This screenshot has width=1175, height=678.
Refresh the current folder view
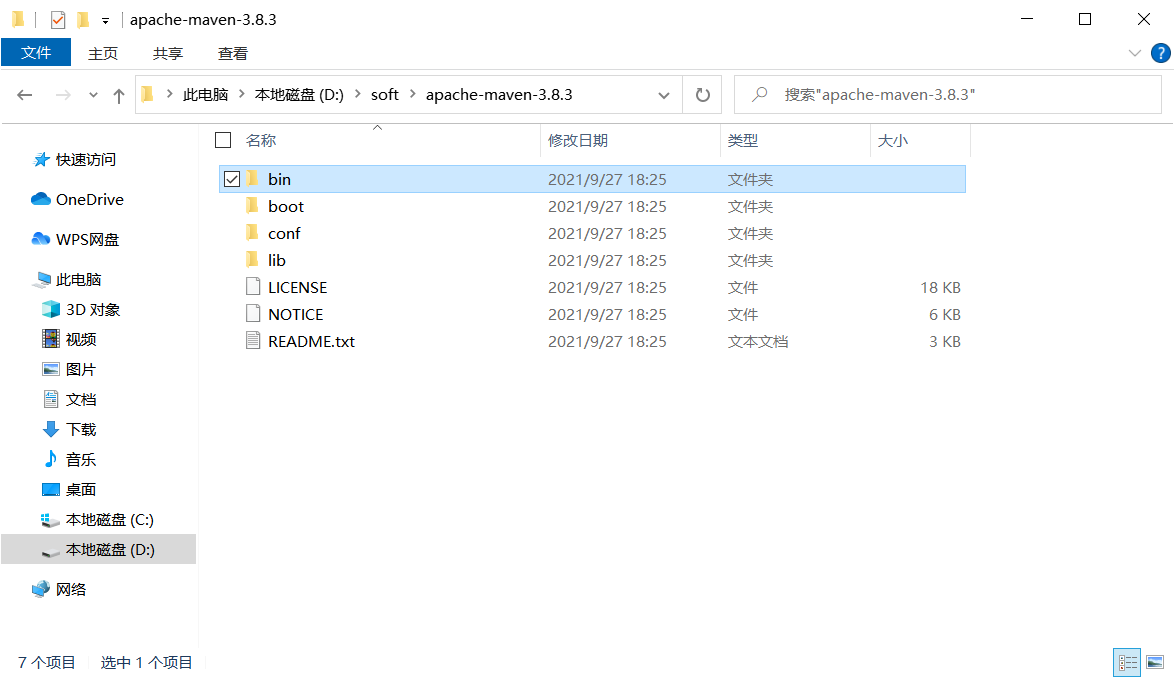(x=702, y=95)
